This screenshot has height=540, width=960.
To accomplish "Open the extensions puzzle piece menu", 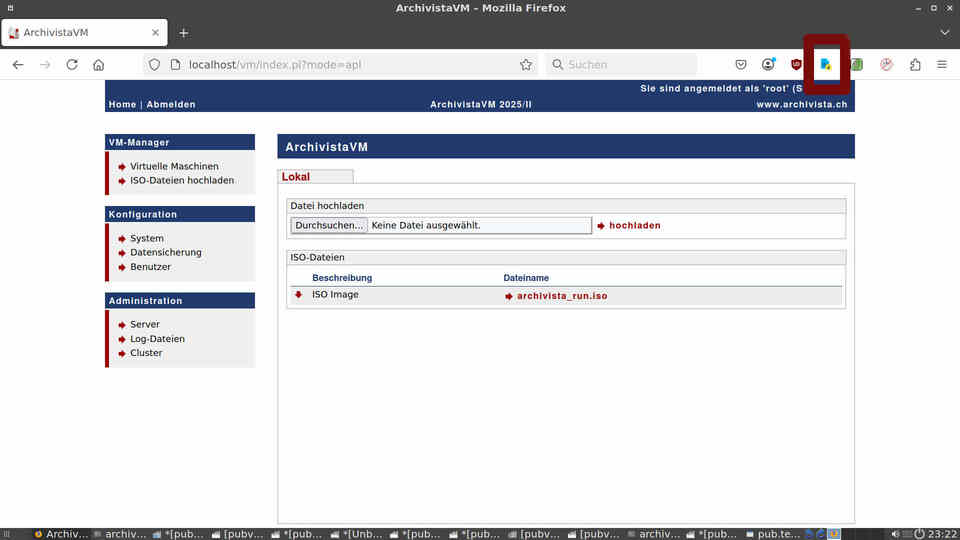I will click(x=915, y=64).
